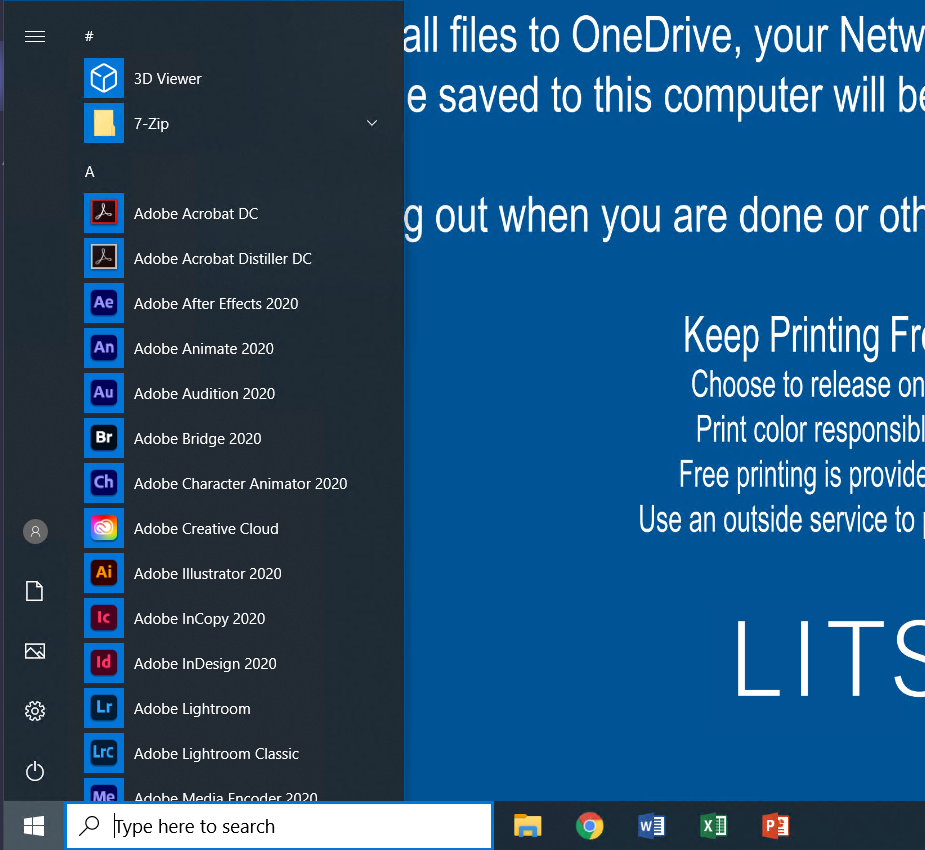Launch Adobe InDesign 2020 icon
Viewport: 925px width, 850px height.
[x=104, y=663]
